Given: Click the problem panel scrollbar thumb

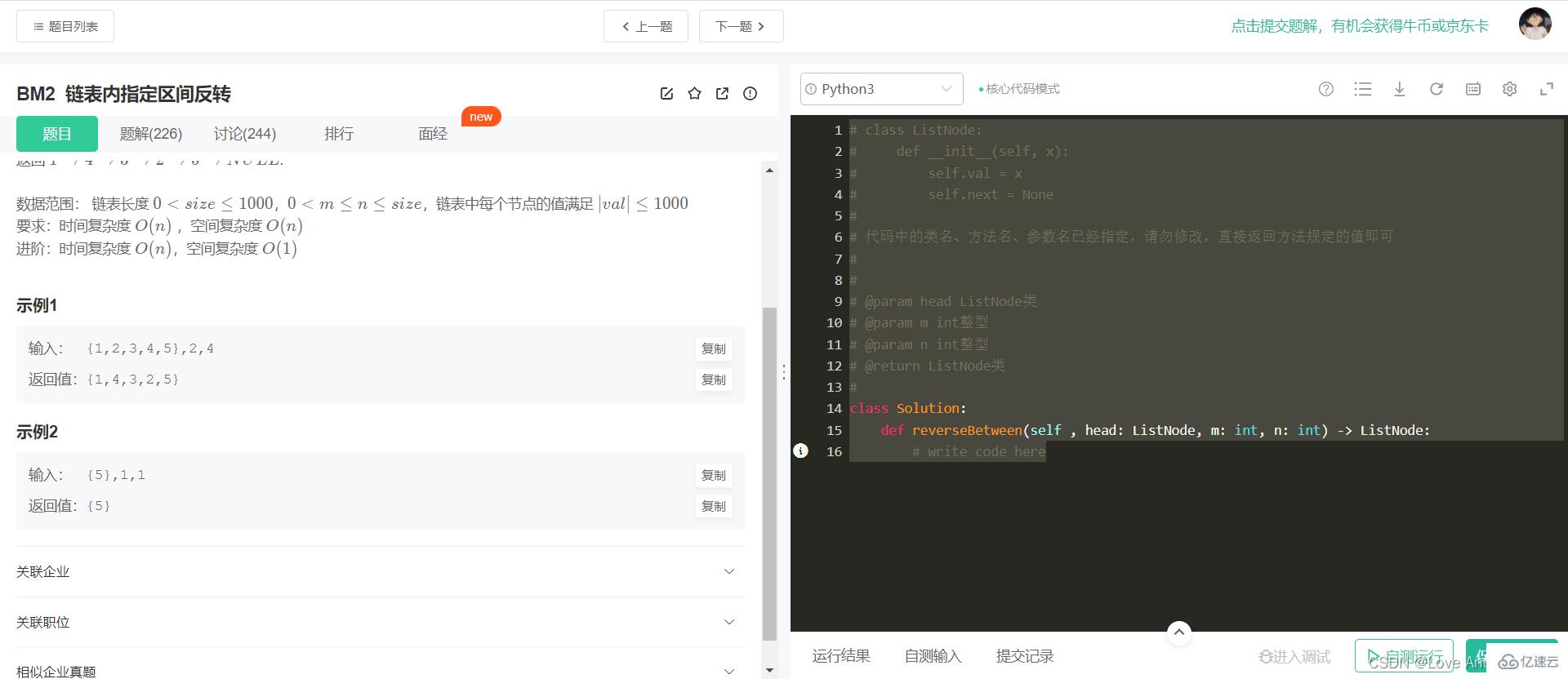Looking at the screenshot, I should [x=769, y=473].
